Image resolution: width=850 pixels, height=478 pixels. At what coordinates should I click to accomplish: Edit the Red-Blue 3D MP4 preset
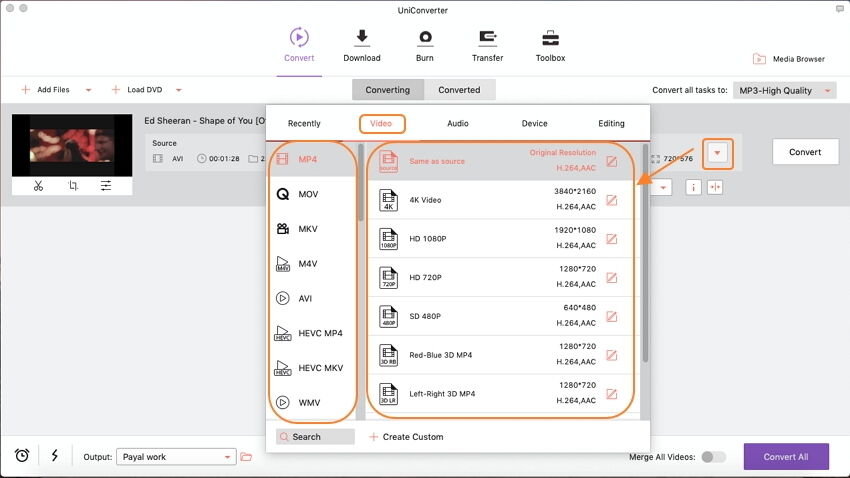[x=611, y=355]
